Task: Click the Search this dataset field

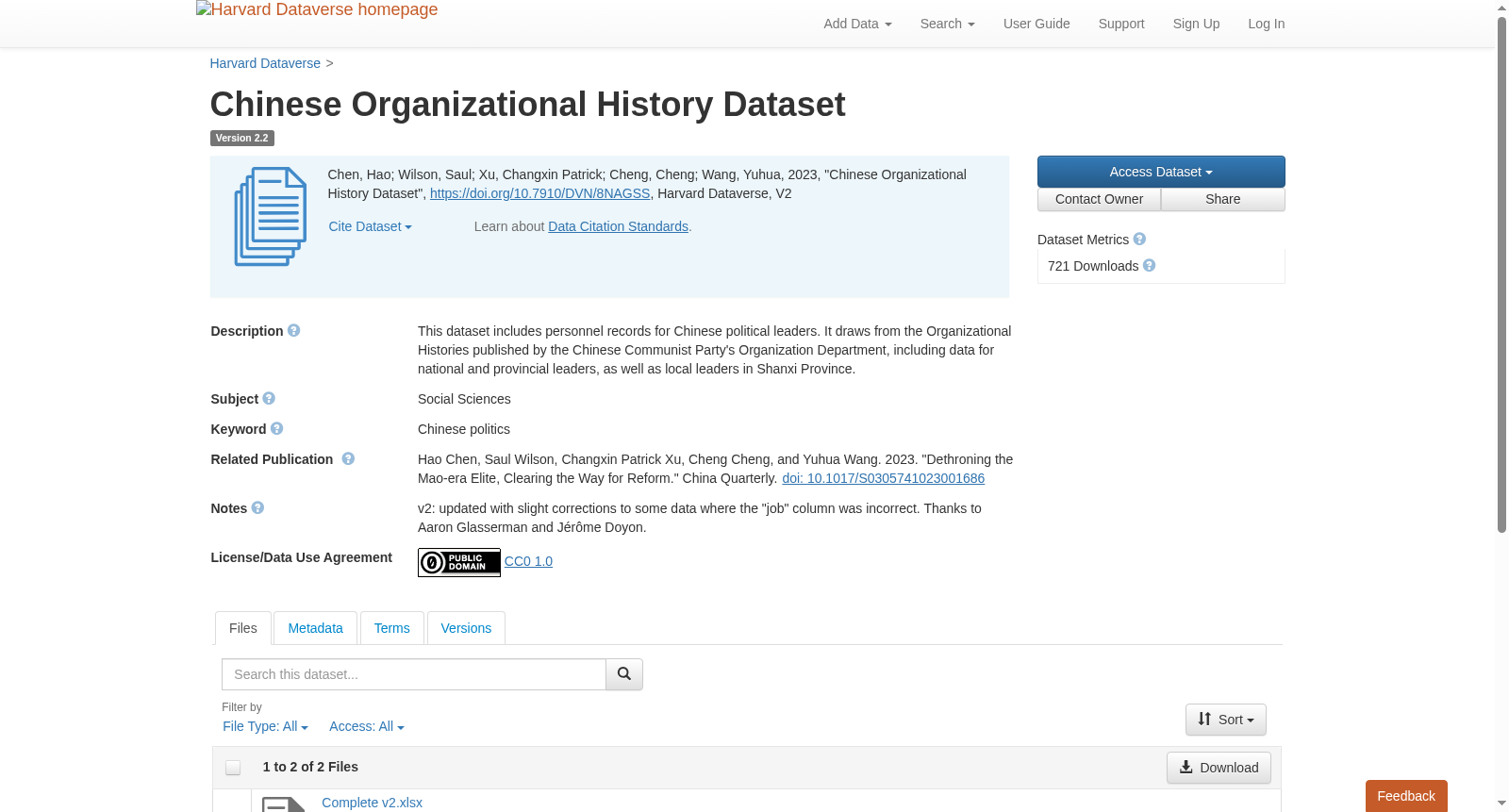Action: pos(414,674)
